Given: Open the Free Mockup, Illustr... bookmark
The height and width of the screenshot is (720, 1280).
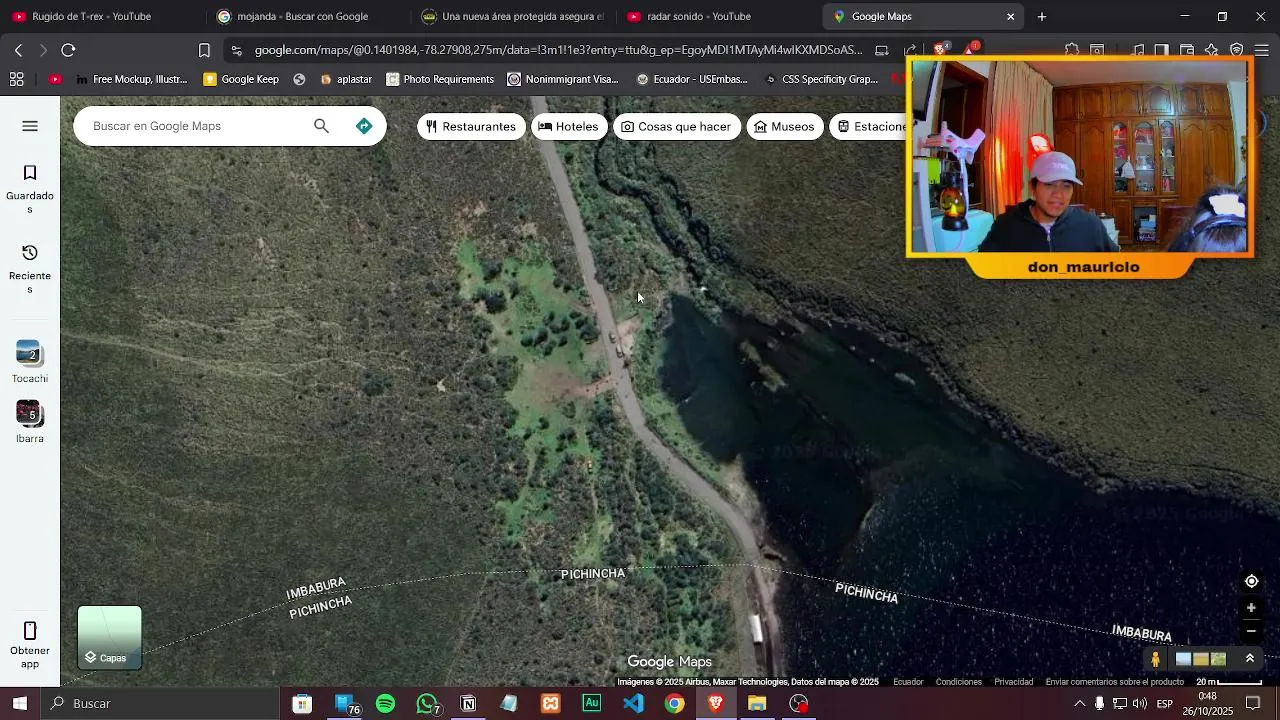Looking at the screenshot, I should [130, 79].
